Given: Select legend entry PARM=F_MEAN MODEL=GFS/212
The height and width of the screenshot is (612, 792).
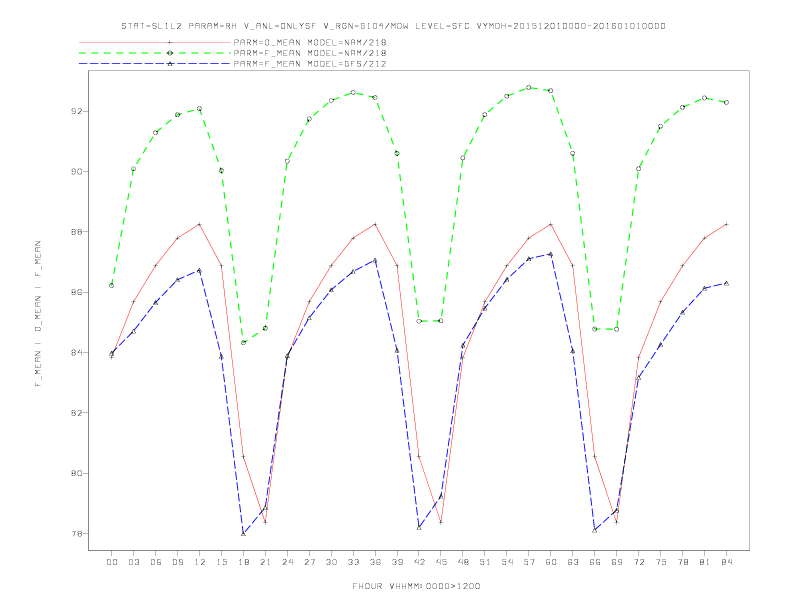Looking at the screenshot, I should click(310, 64).
